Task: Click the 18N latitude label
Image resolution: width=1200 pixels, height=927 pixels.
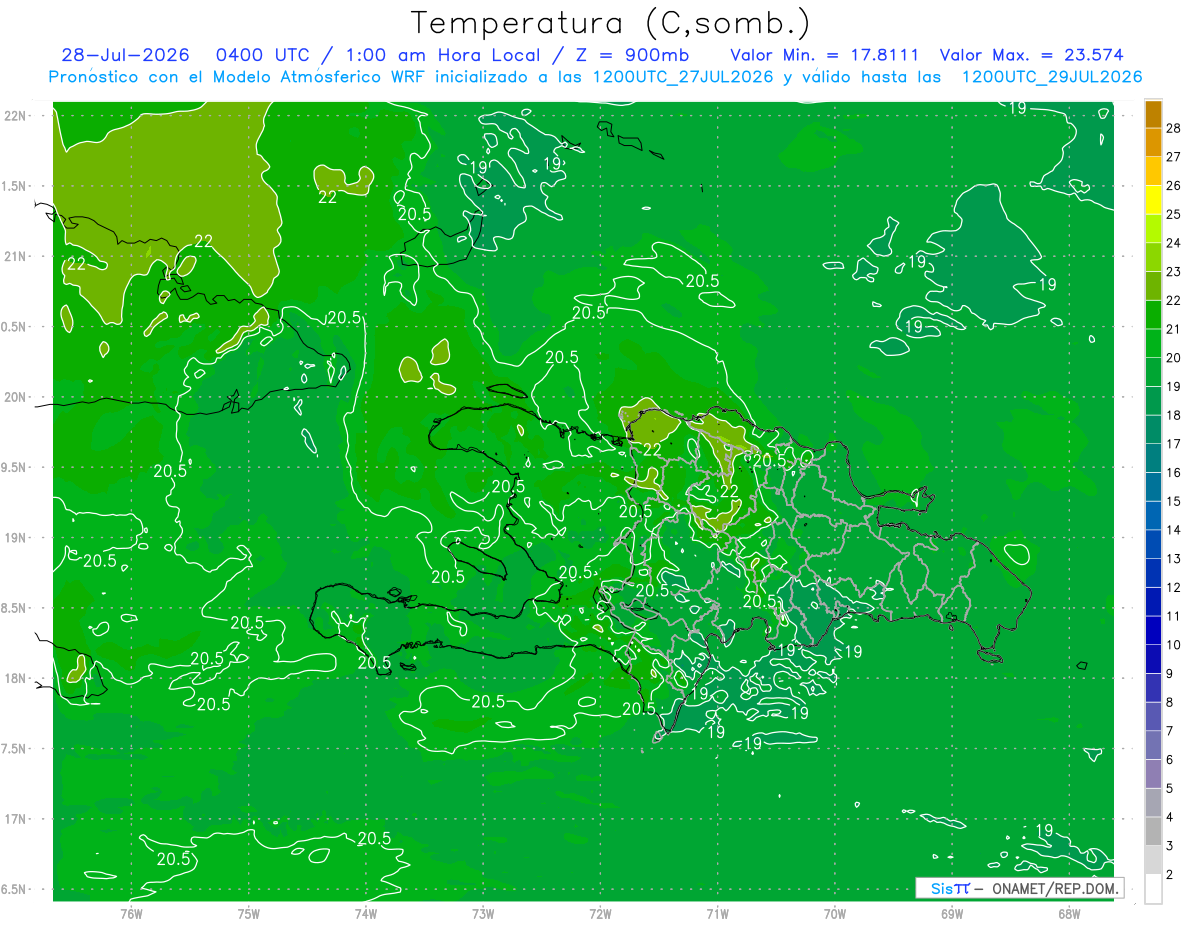Action: click(x=16, y=678)
